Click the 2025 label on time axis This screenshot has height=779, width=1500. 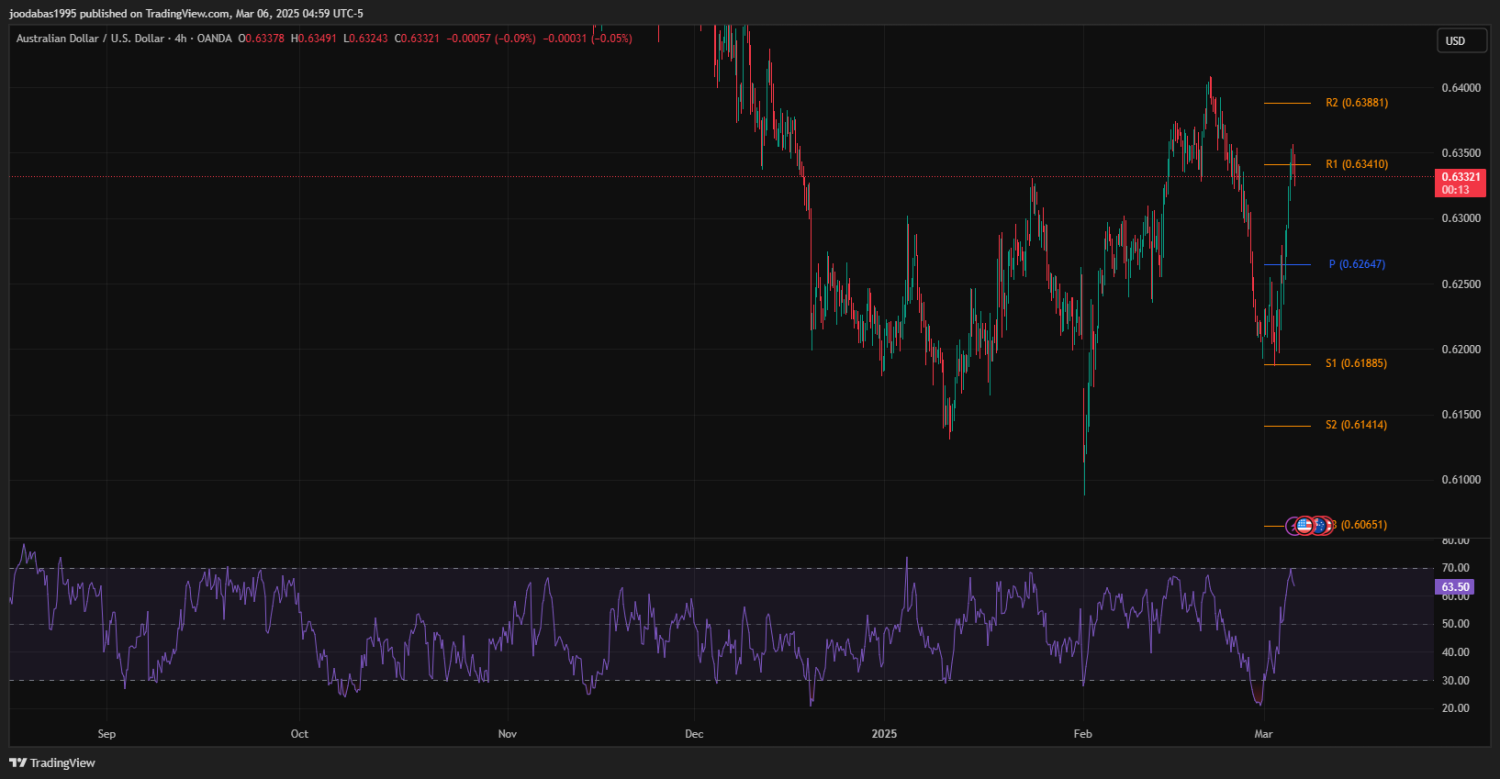click(x=883, y=734)
